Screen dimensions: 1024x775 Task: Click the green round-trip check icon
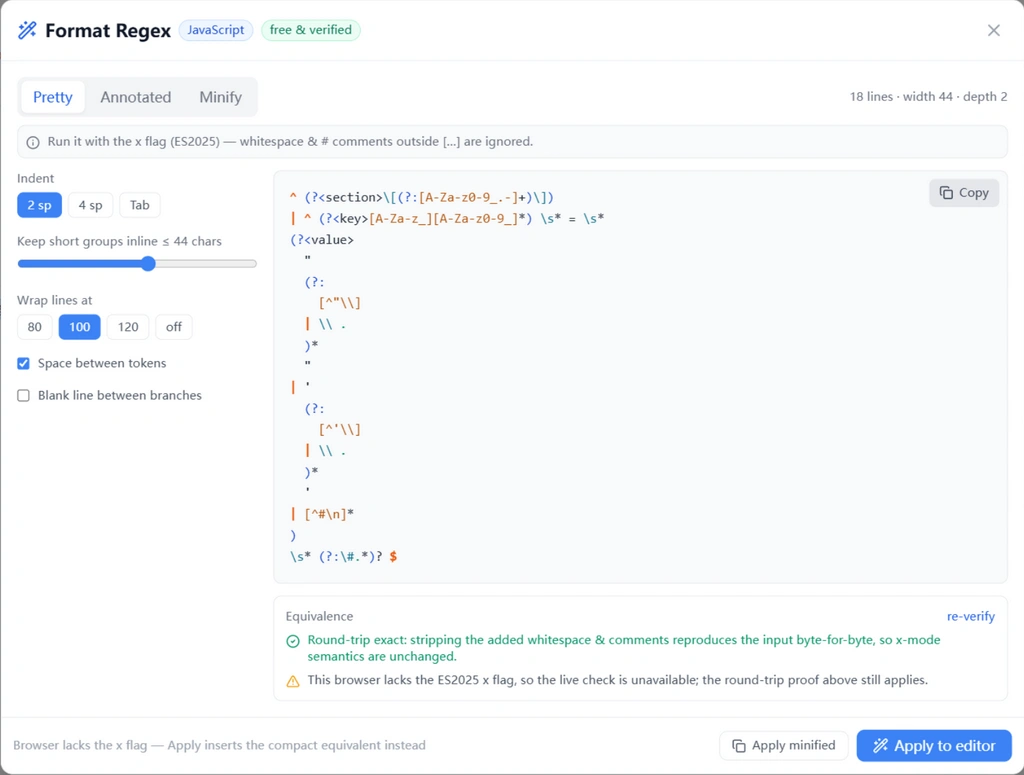pos(293,641)
